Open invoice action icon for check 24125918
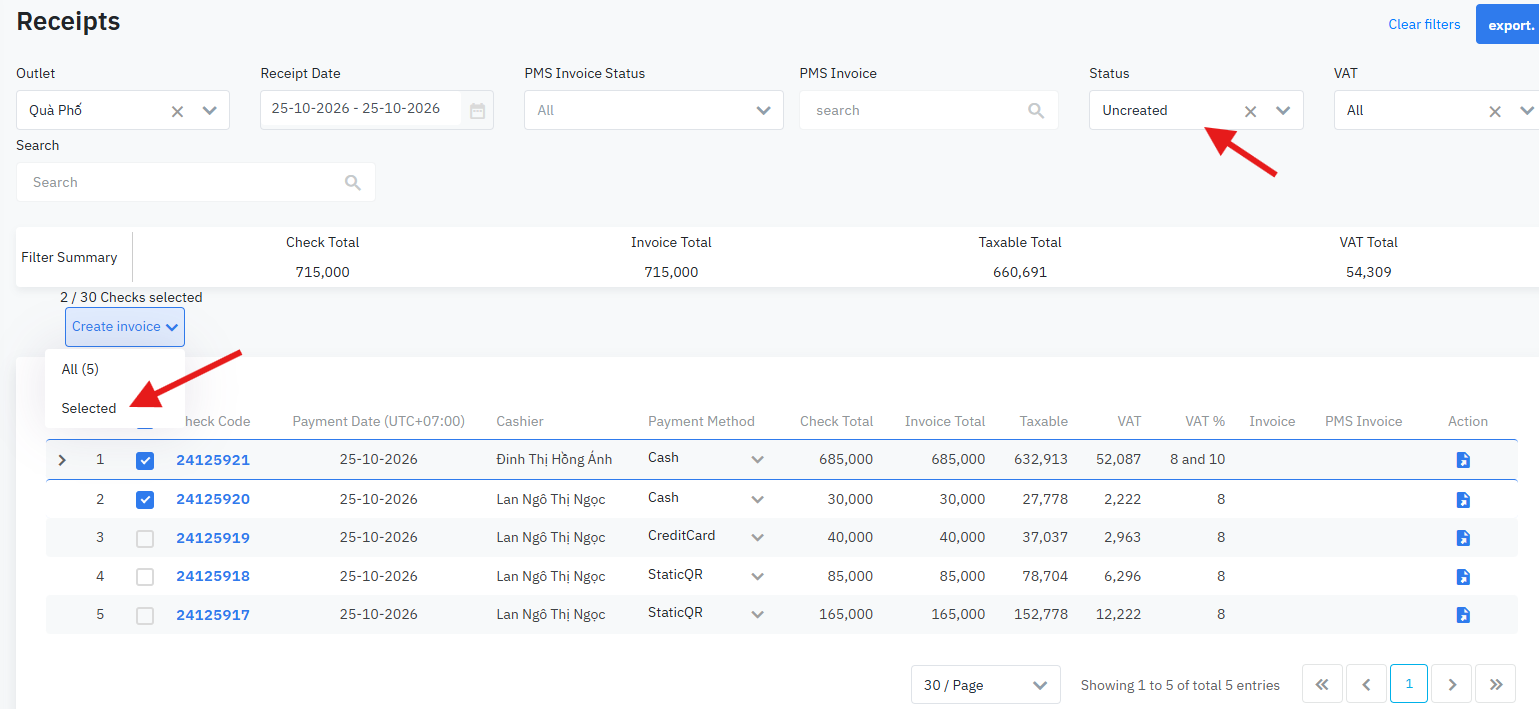The image size is (1539, 709). [1463, 576]
